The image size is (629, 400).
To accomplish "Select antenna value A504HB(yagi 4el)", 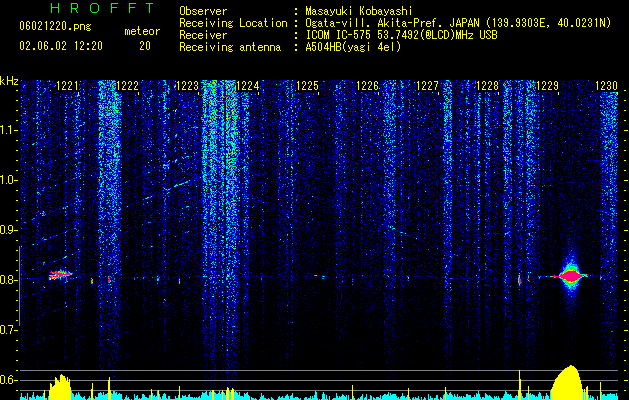I will click(353, 47).
